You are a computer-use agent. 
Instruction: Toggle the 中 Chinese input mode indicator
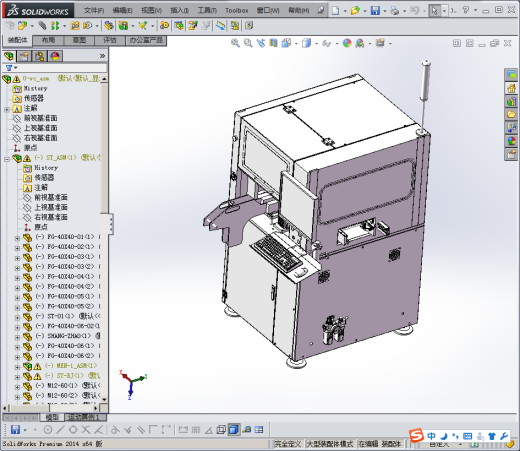click(431, 436)
